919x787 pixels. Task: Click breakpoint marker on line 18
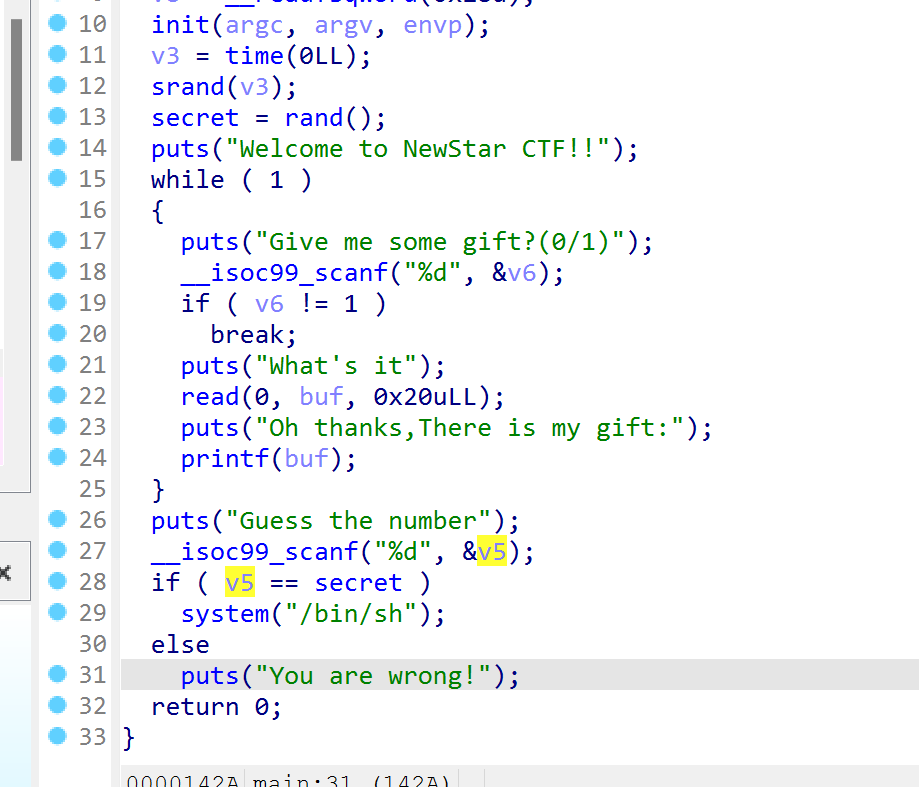tap(59, 272)
